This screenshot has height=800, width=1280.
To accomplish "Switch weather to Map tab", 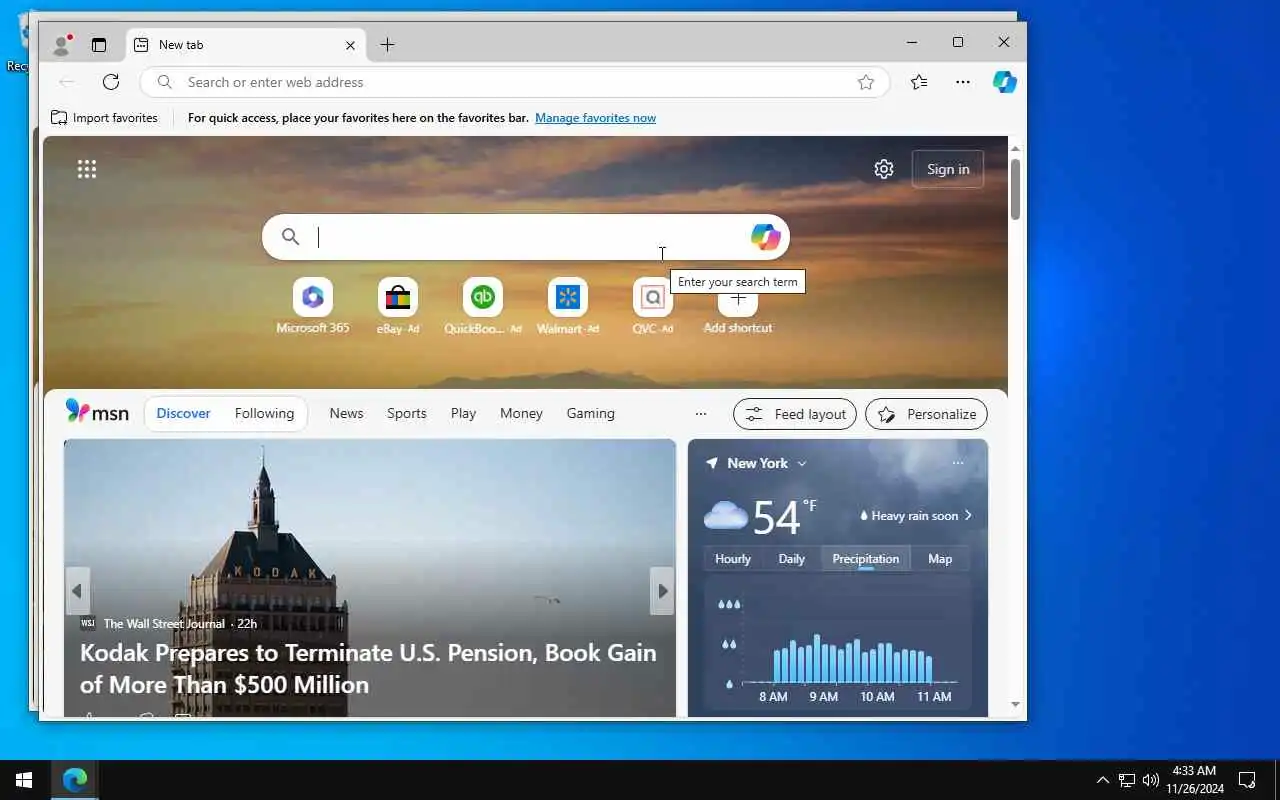I will (940, 559).
